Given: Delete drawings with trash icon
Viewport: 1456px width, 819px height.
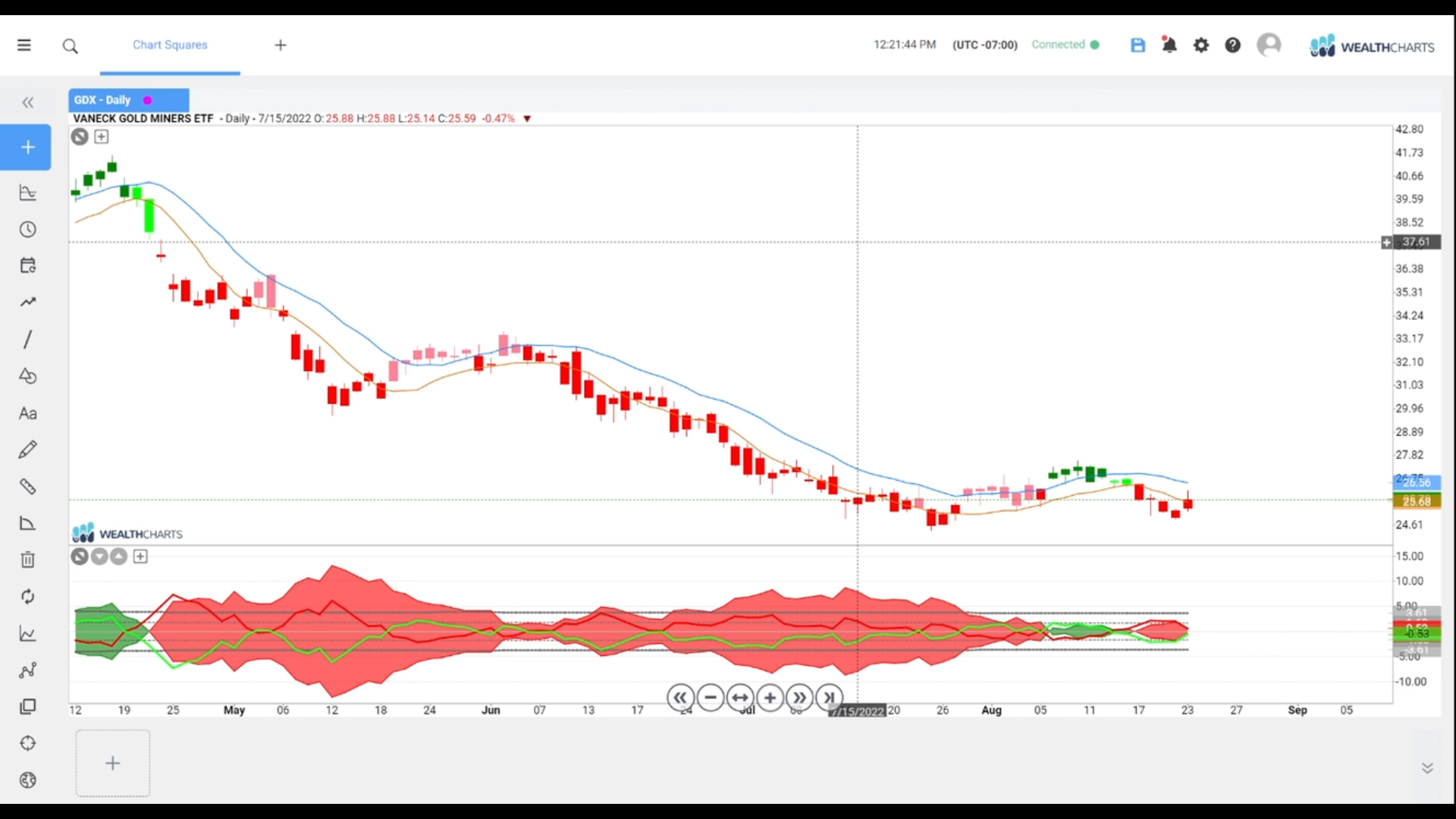Looking at the screenshot, I should tap(28, 560).
